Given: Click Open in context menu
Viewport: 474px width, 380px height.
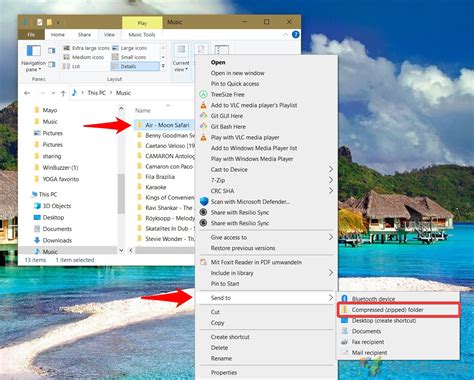Looking at the screenshot, I should pos(218,62).
